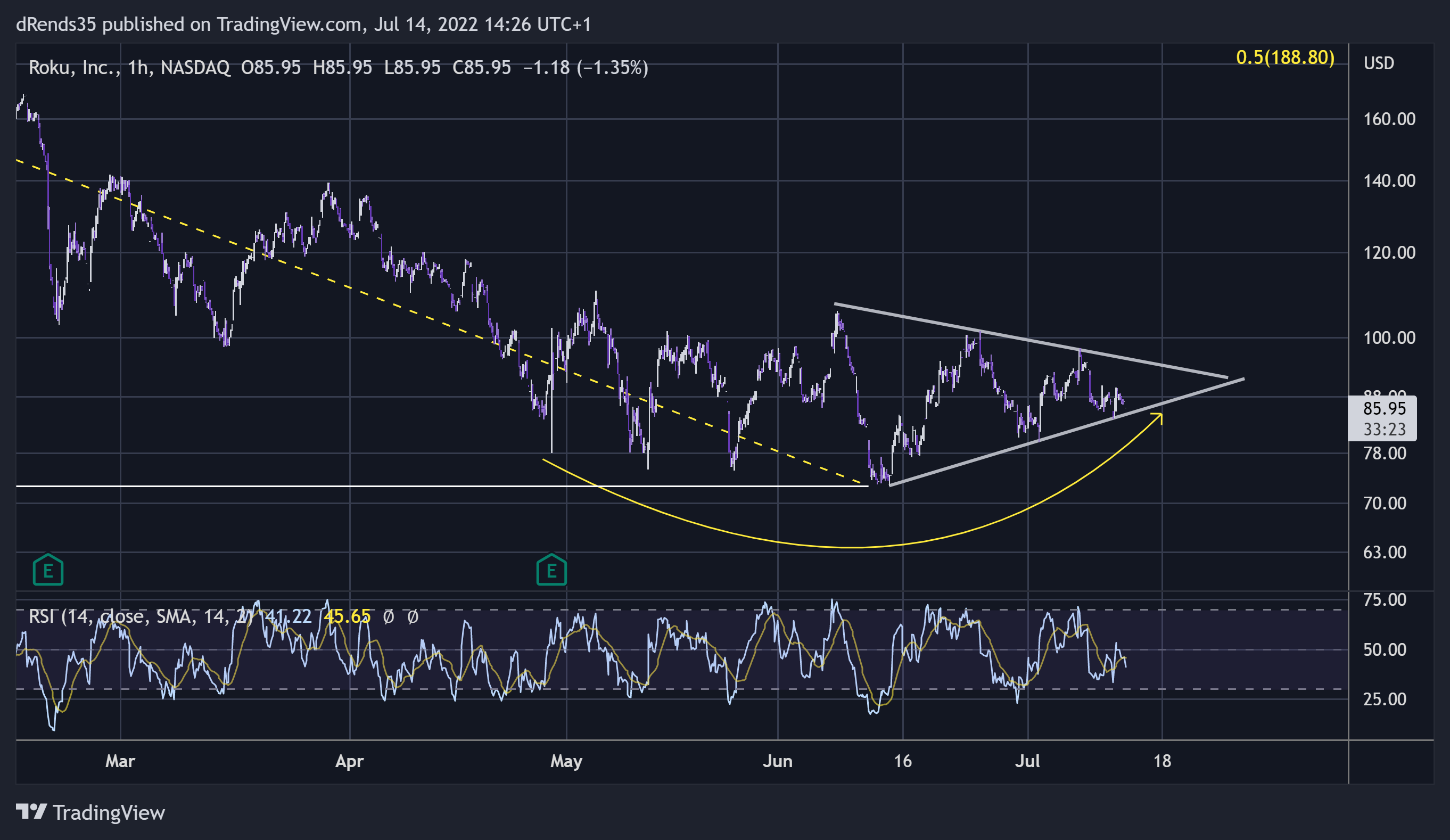This screenshot has height=840, width=1450.
Task: Click the earnings E marker near May
Action: (x=551, y=570)
